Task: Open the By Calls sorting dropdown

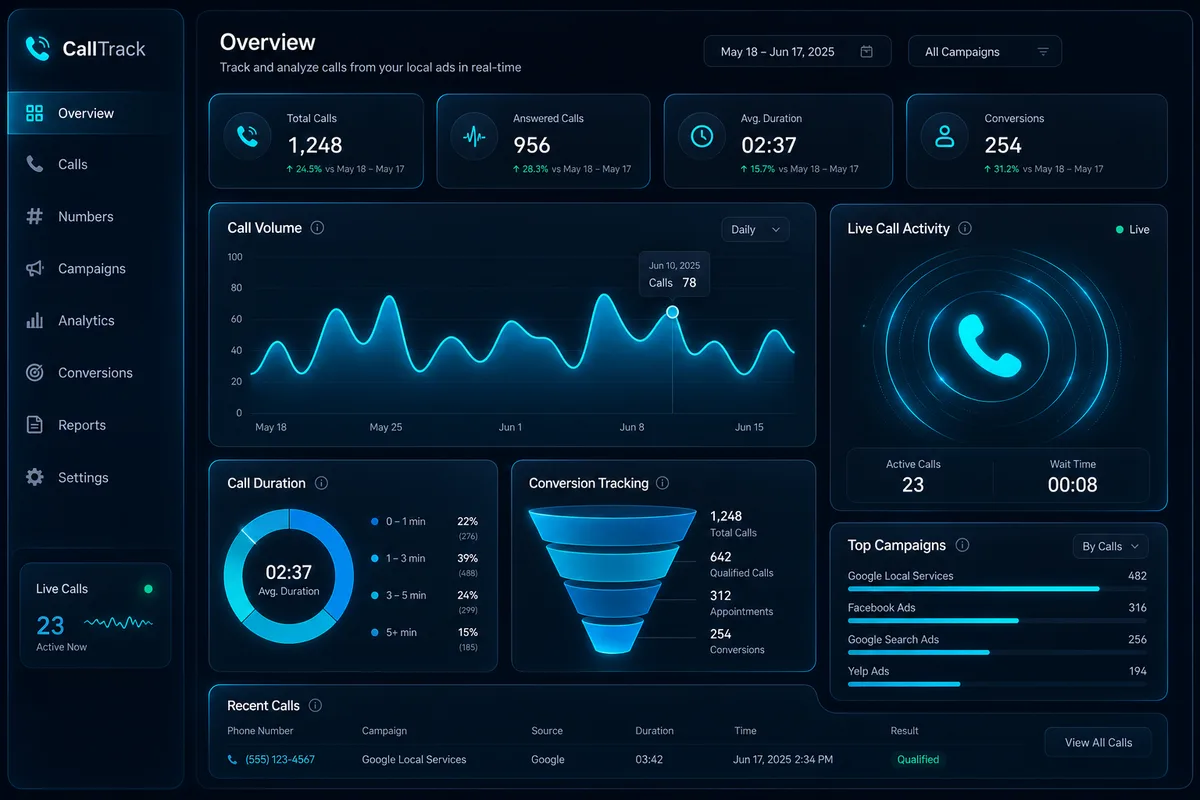Action: (1110, 546)
